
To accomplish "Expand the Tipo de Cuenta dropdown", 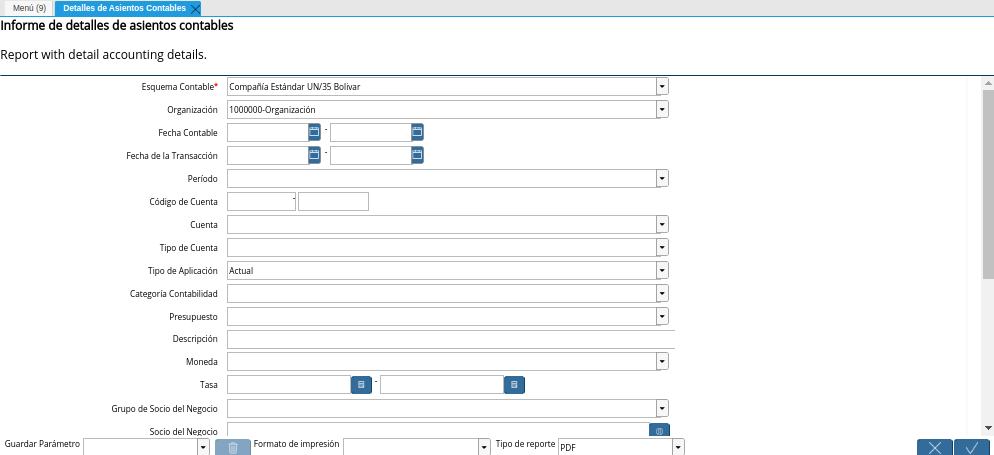I will pyautogui.click(x=662, y=247).
